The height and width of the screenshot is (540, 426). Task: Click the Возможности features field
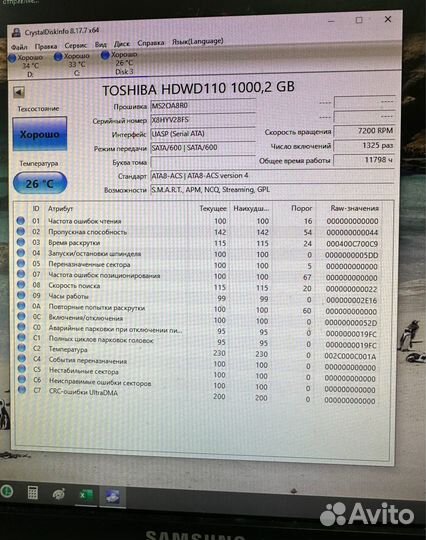pos(272,189)
